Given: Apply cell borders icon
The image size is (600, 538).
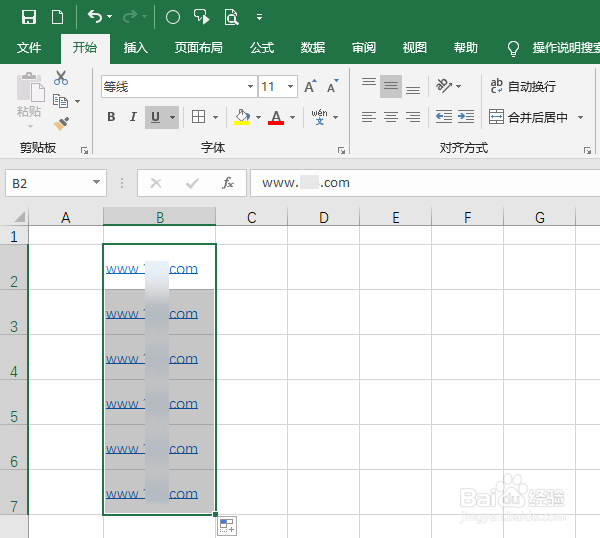Looking at the screenshot, I should [x=198, y=117].
